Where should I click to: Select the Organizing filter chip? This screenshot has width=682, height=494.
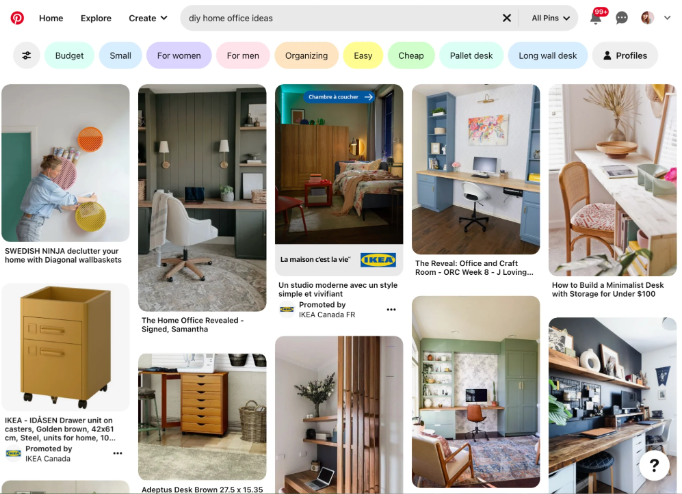[x=306, y=56]
